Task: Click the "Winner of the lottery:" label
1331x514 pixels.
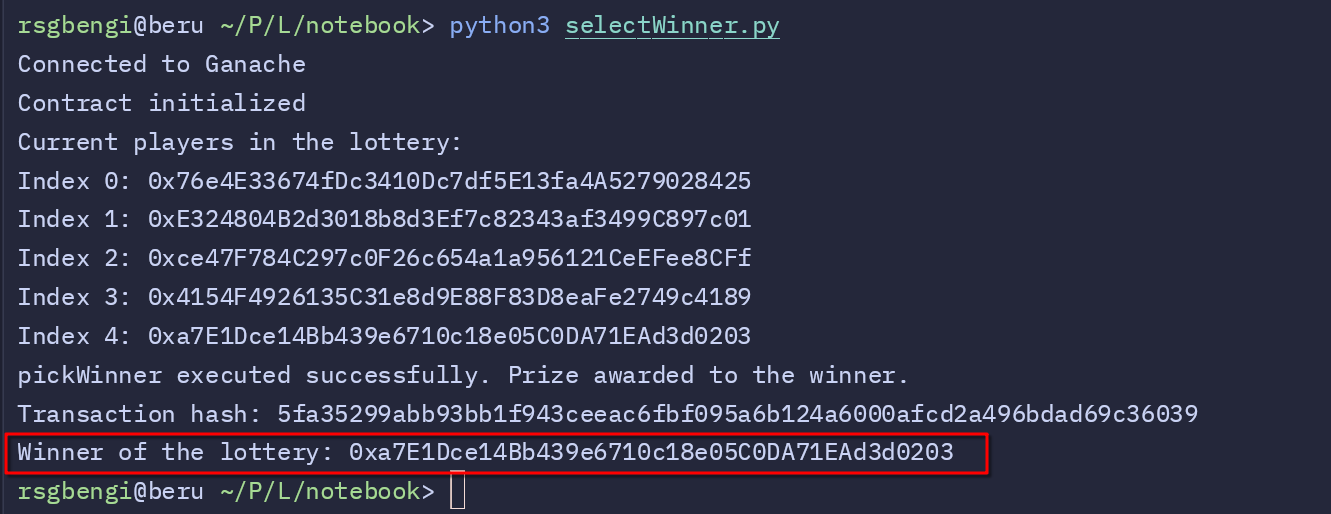Action: (x=175, y=453)
